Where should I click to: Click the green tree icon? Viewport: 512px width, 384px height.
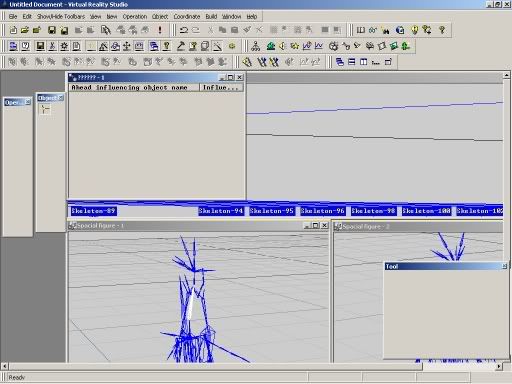coord(405,46)
